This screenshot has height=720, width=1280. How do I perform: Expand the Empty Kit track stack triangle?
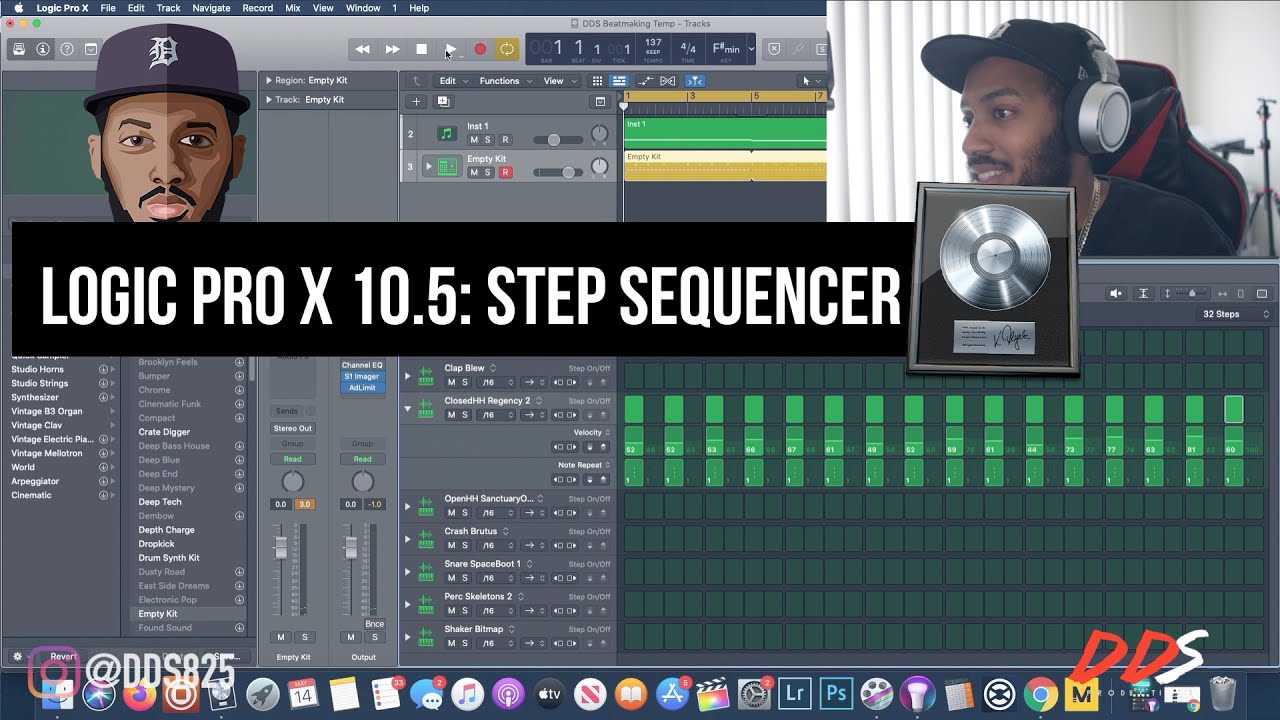click(x=429, y=166)
